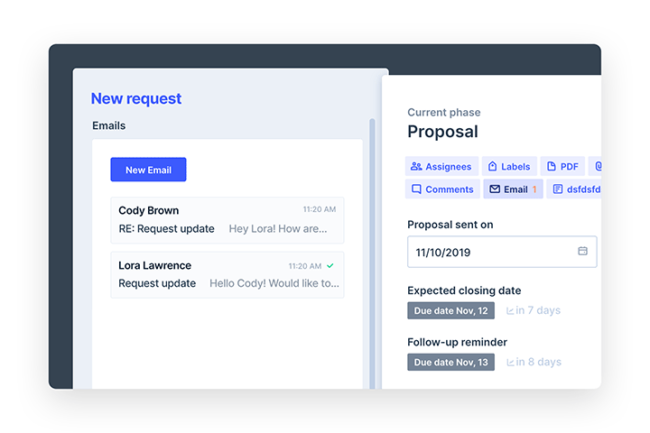
Task: Click the New Email button
Action: [148, 170]
